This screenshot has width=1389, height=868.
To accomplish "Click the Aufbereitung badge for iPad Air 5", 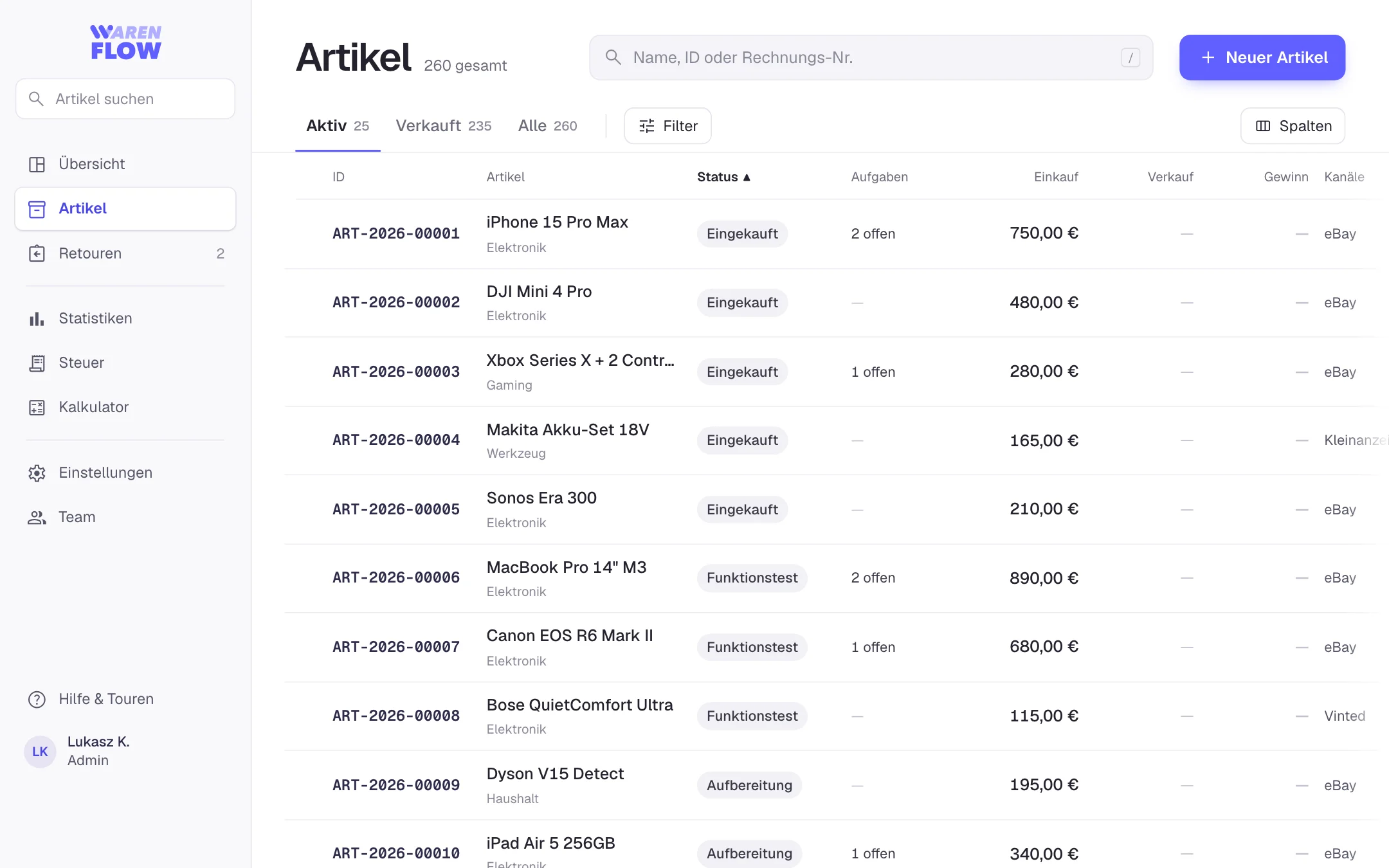I will 749,853.
